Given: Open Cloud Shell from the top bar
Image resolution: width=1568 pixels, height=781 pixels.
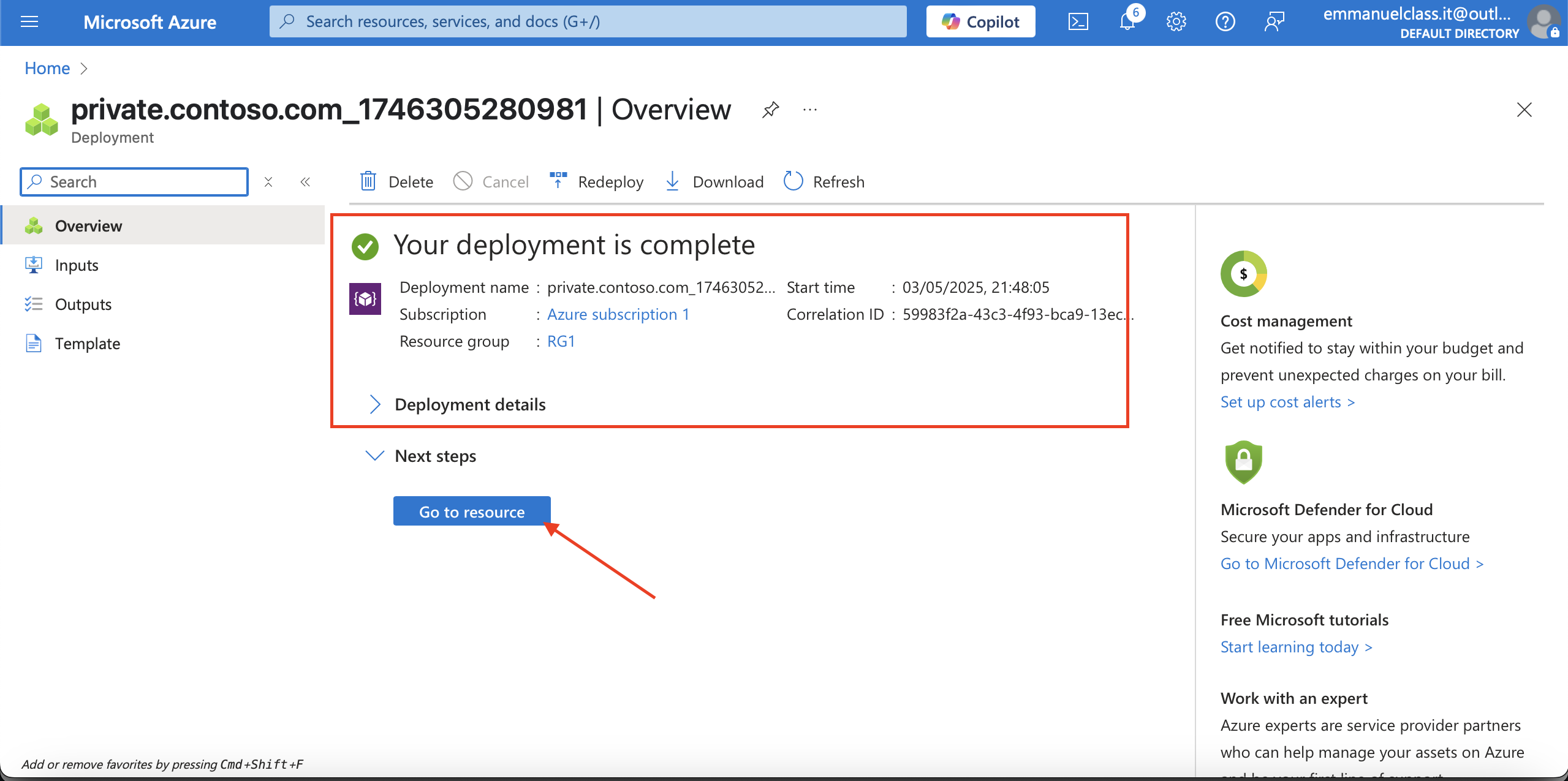Looking at the screenshot, I should pyautogui.click(x=1078, y=22).
